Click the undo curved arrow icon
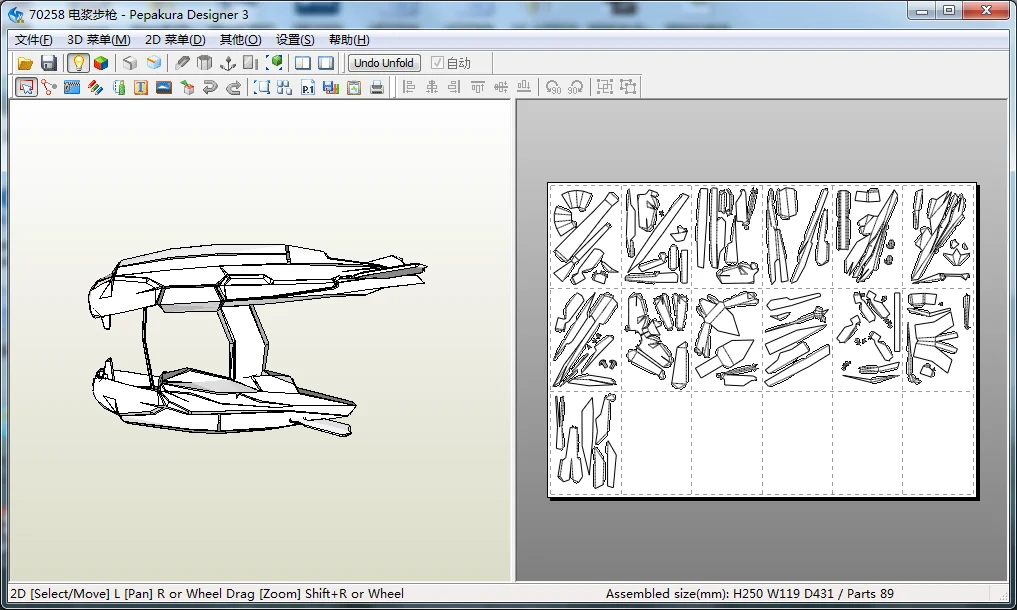1017x610 pixels. tap(209, 87)
